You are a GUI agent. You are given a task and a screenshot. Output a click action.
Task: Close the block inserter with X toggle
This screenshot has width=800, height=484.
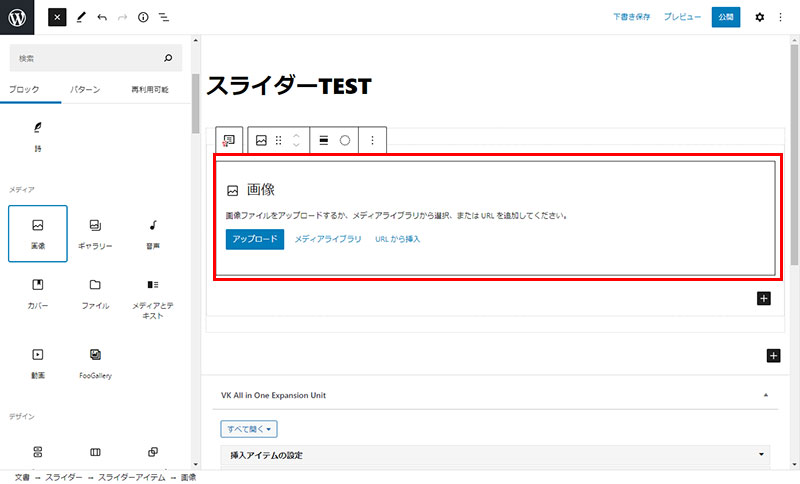tap(57, 18)
